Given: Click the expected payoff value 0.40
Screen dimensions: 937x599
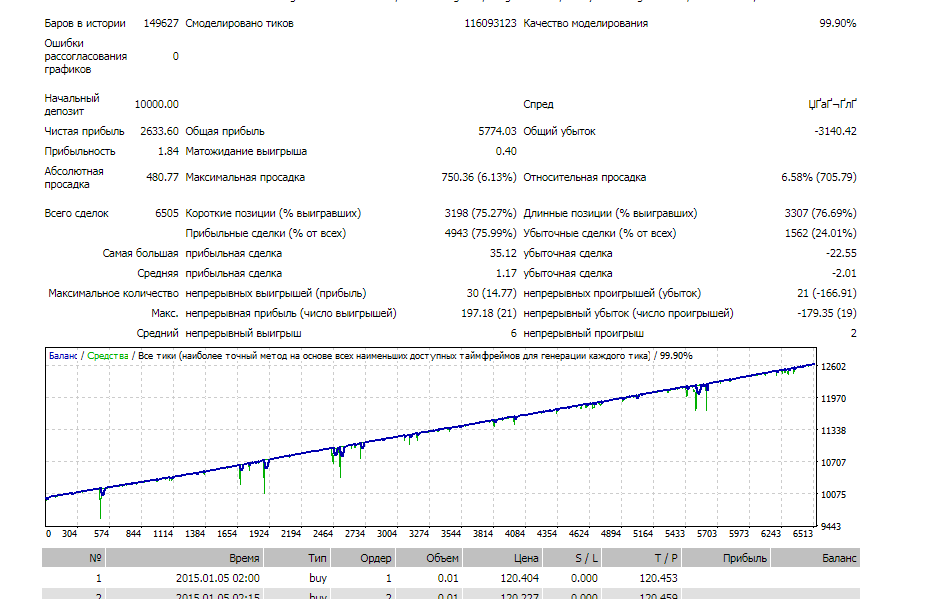Looking at the screenshot, I should [x=506, y=151].
